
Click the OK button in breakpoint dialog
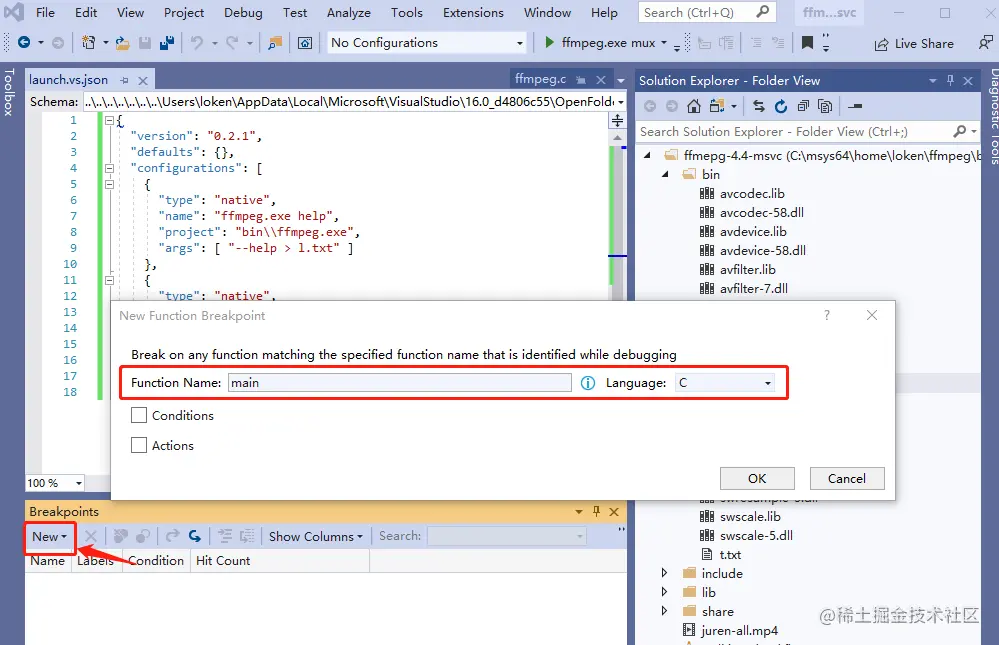pyautogui.click(x=756, y=478)
